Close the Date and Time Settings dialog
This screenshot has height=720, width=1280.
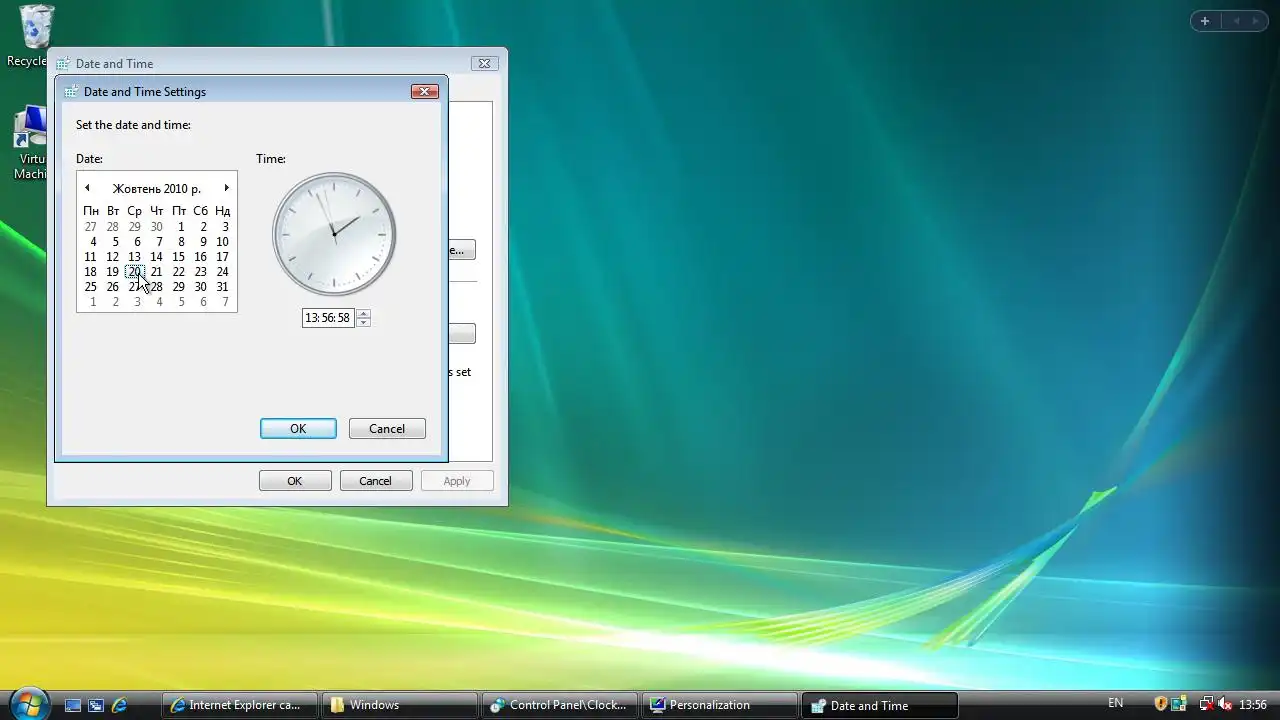(x=425, y=91)
